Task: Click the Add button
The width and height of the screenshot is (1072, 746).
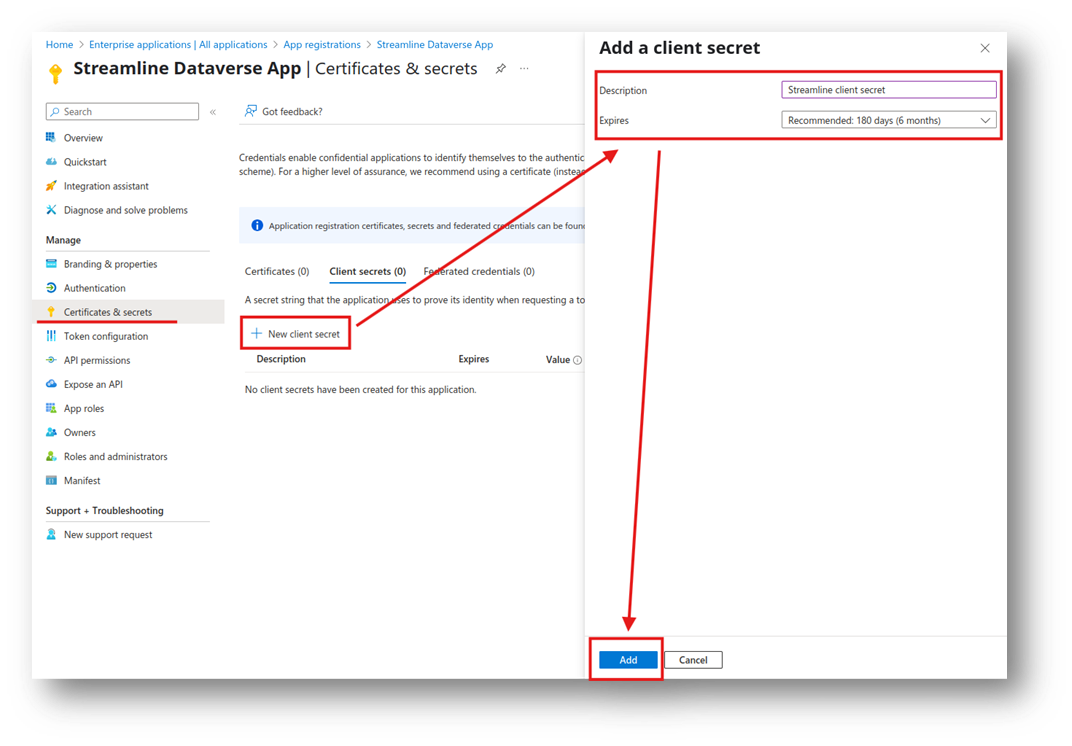Action: coord(628,660)
